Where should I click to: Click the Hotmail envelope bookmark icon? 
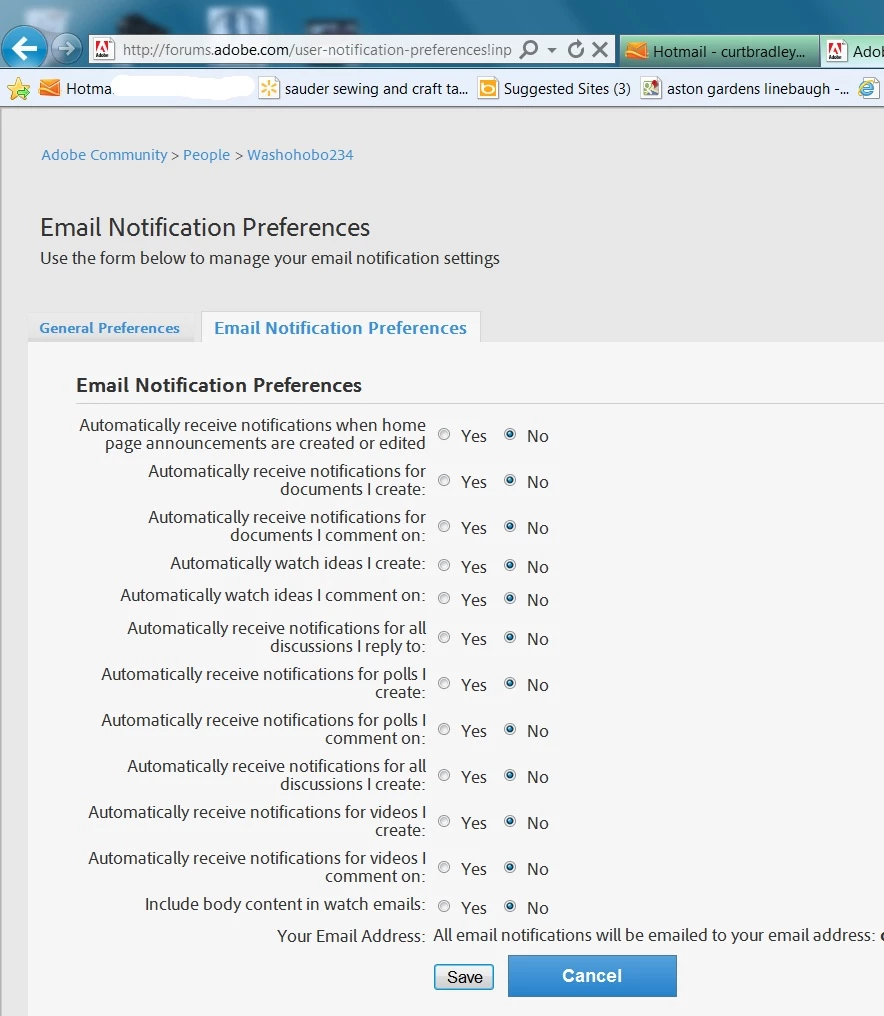(49, 87)
